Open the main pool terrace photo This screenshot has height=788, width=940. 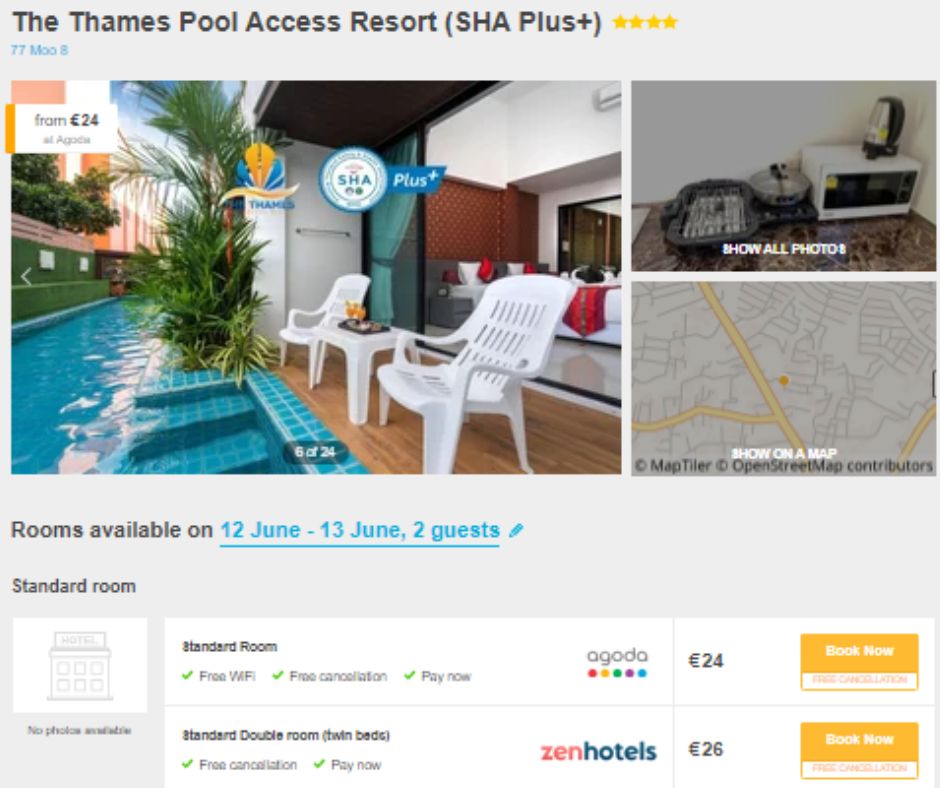click(316, 277)
